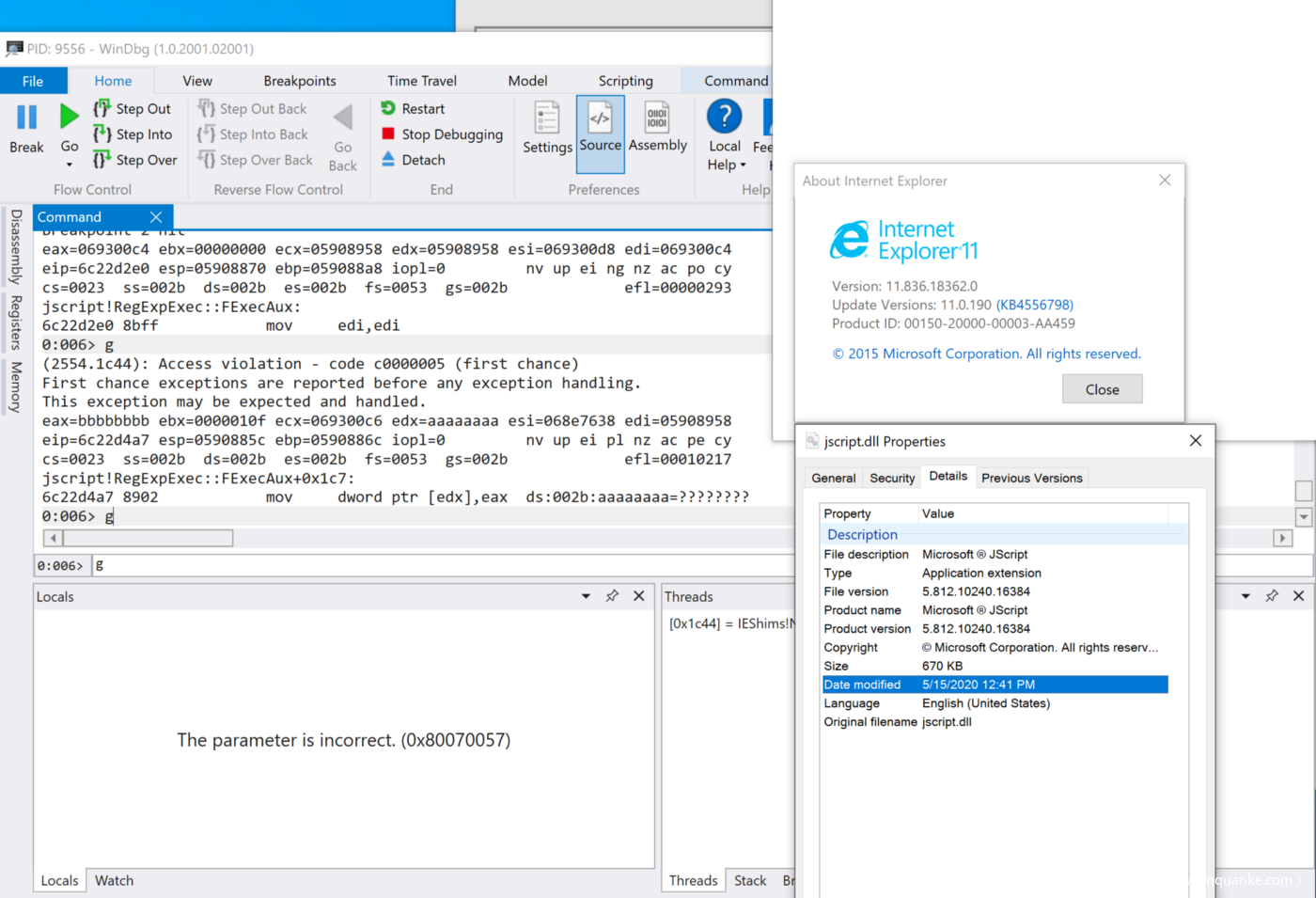The height and width of the screenshot is (898, 1316).
Task: Click the horizontal scrollbar thumb in Command
Action: [148, 538]
